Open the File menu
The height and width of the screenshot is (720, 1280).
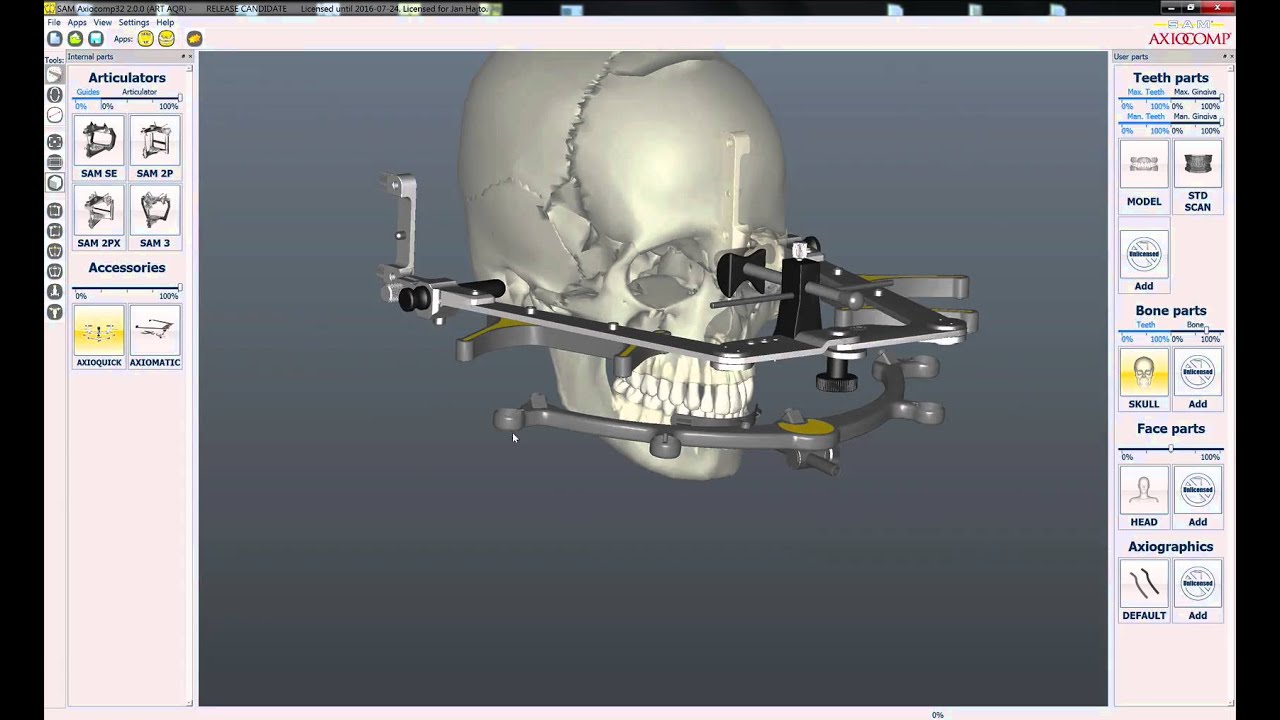54,22
